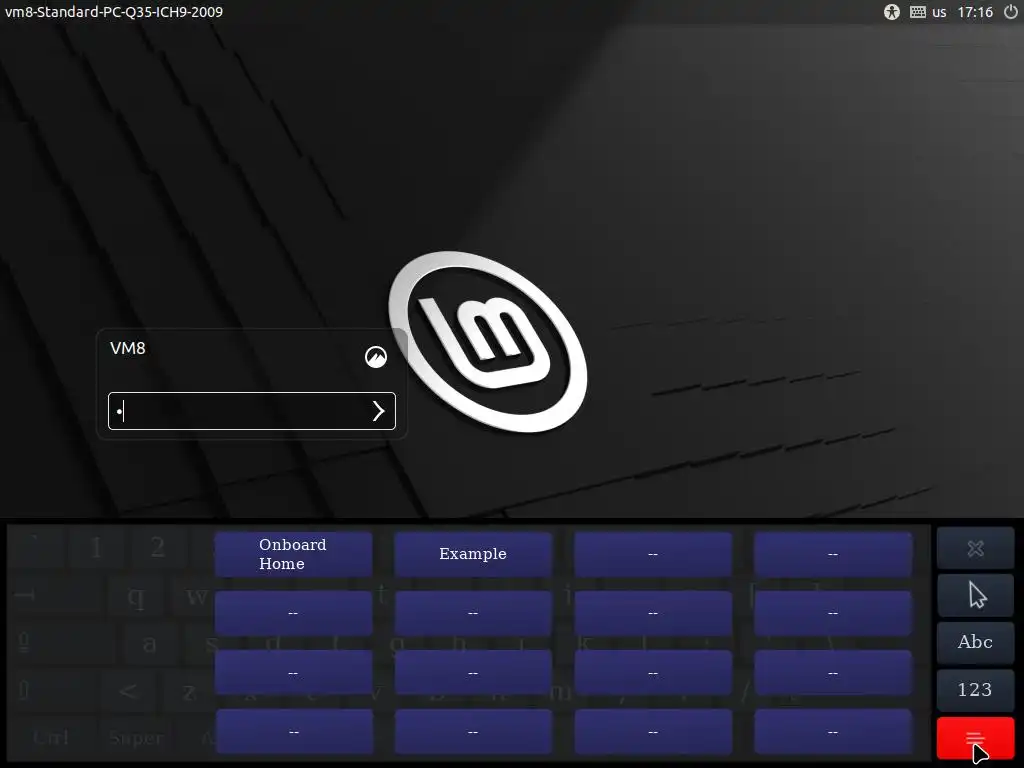1024x768 pixels.
Task: Click the empty snippet button below Example
Action: (473, 613)
